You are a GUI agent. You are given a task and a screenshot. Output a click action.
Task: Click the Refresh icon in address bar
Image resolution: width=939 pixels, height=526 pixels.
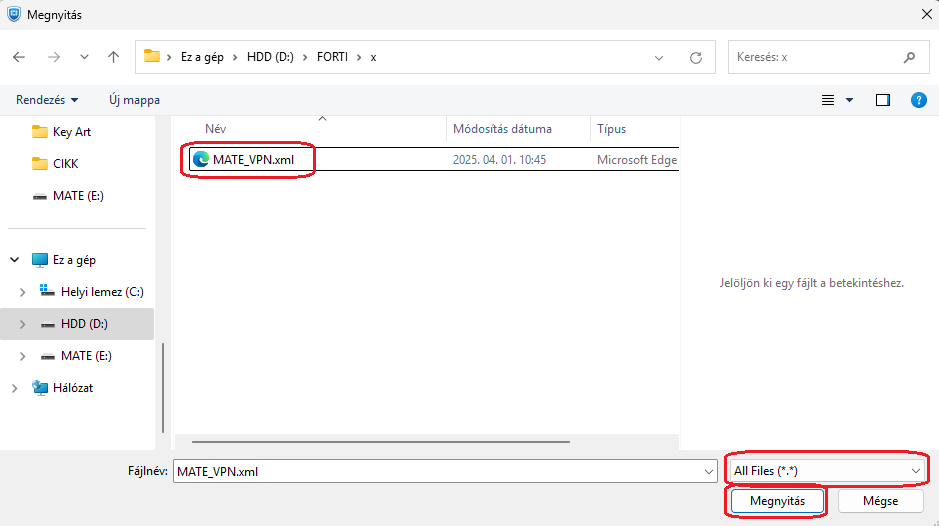tap(696, 57)
